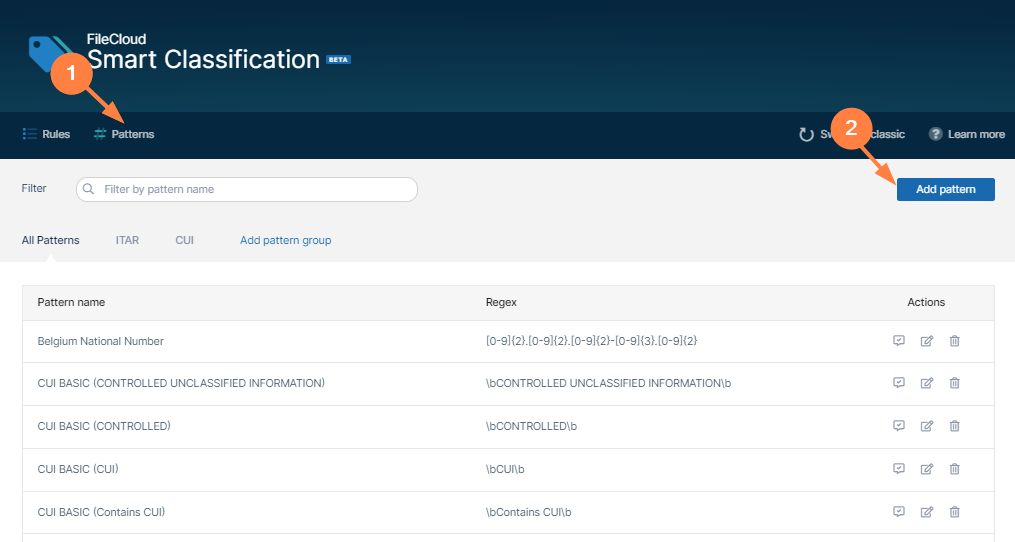Click the \bCUI\b regex value
1015x542 pixels.
pos(505,469)
